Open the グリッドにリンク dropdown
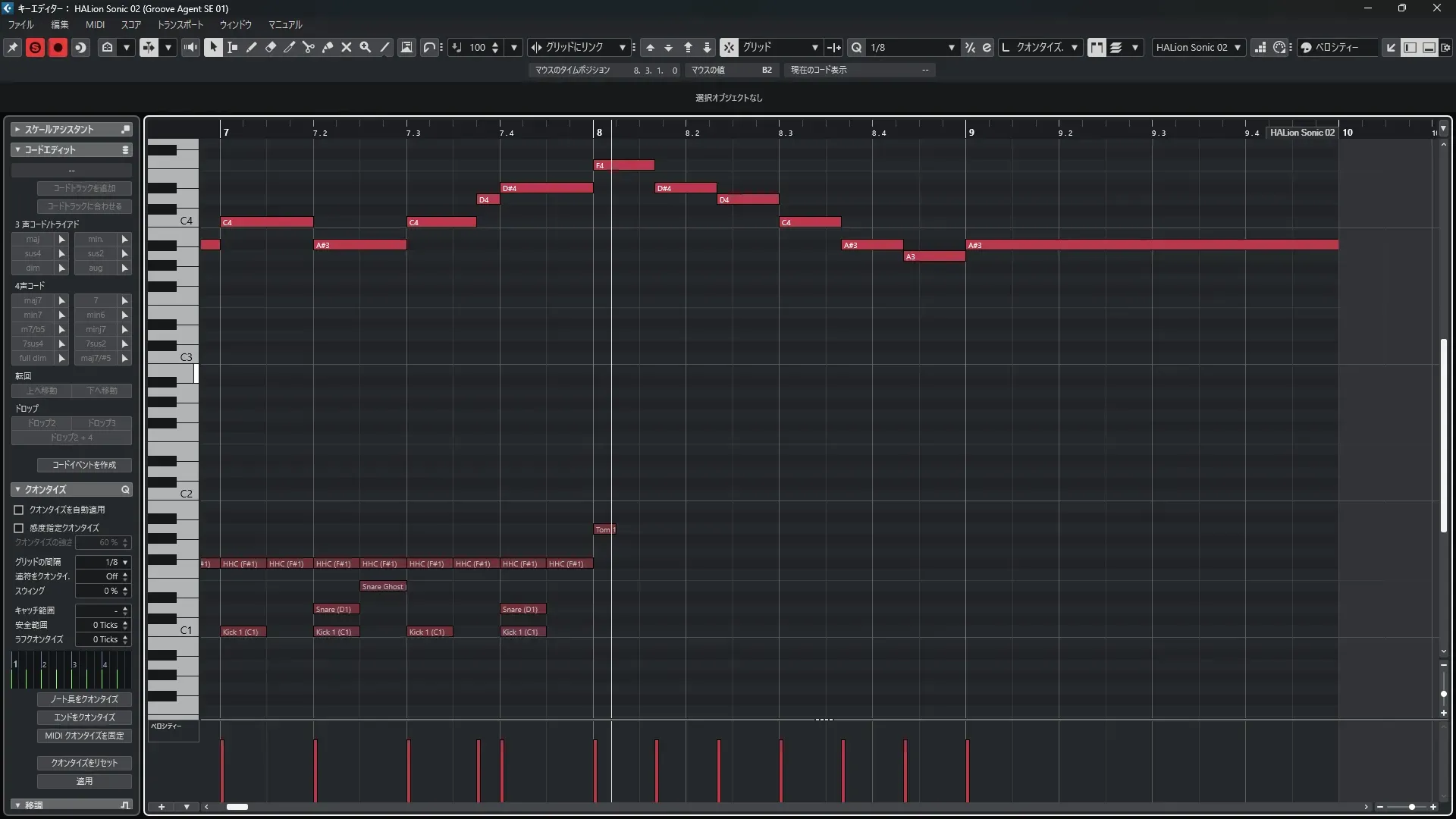The image size is (1456, 819). (x=623, y=47)
